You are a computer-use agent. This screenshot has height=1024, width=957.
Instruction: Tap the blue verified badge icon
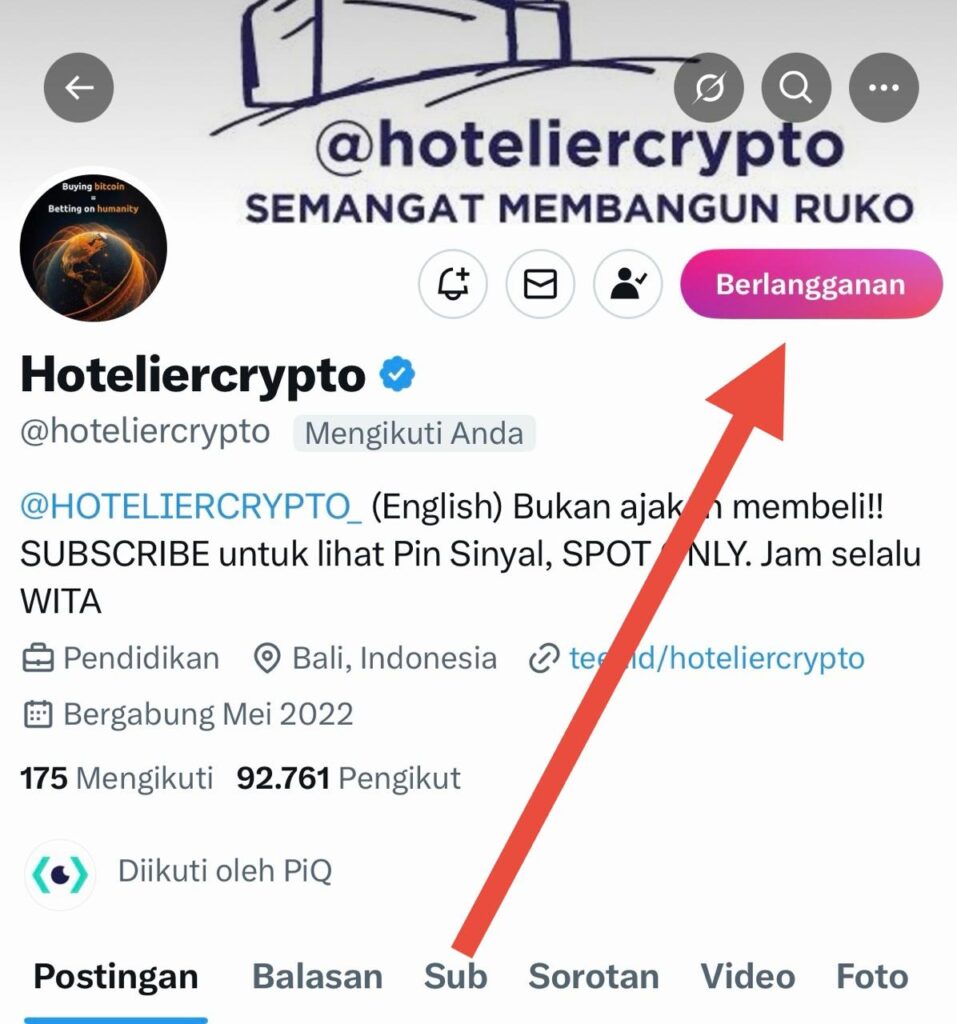[397, 374]
